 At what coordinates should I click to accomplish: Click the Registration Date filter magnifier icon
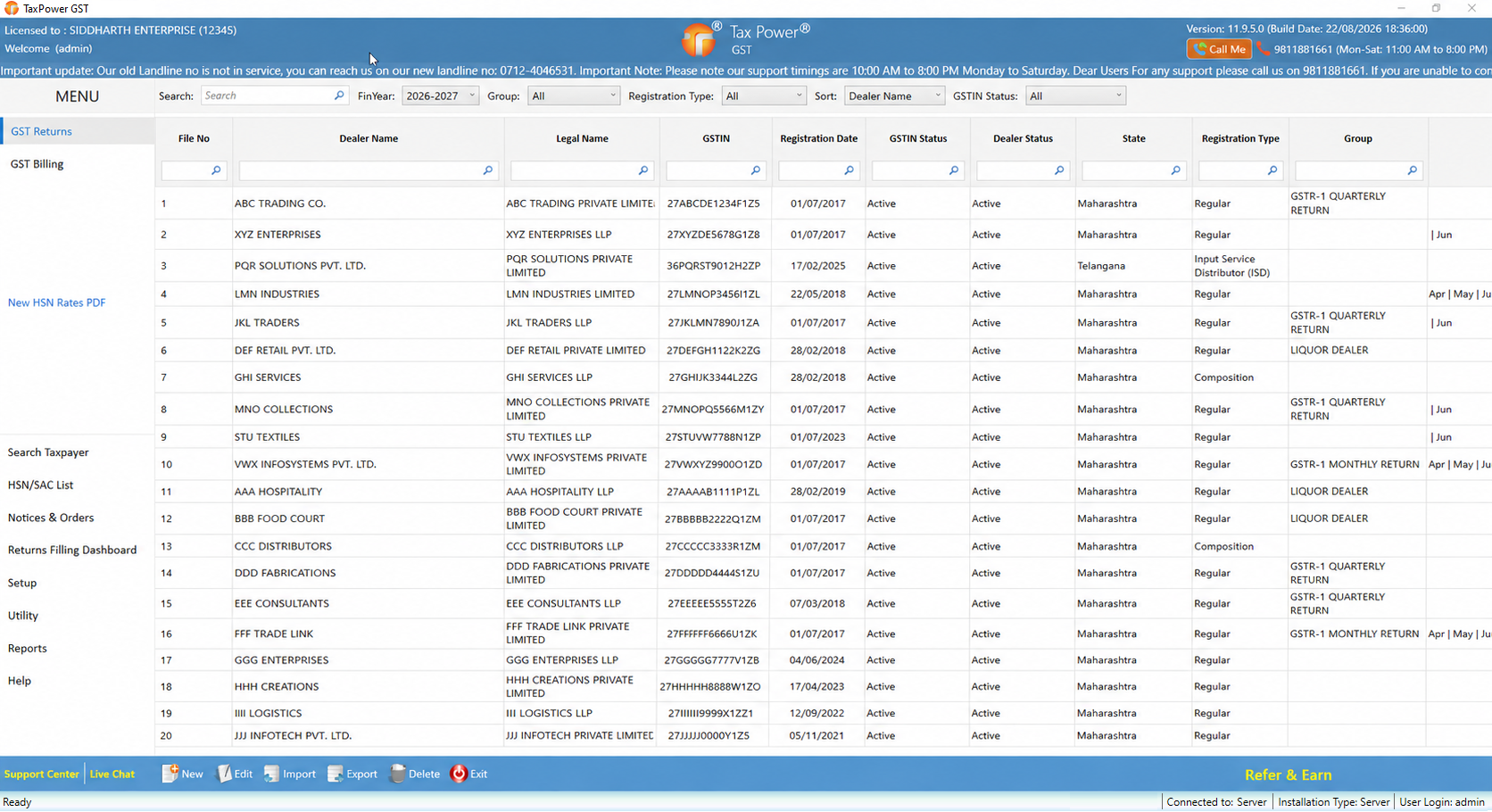pyautogui.click(x=849, y=170)
